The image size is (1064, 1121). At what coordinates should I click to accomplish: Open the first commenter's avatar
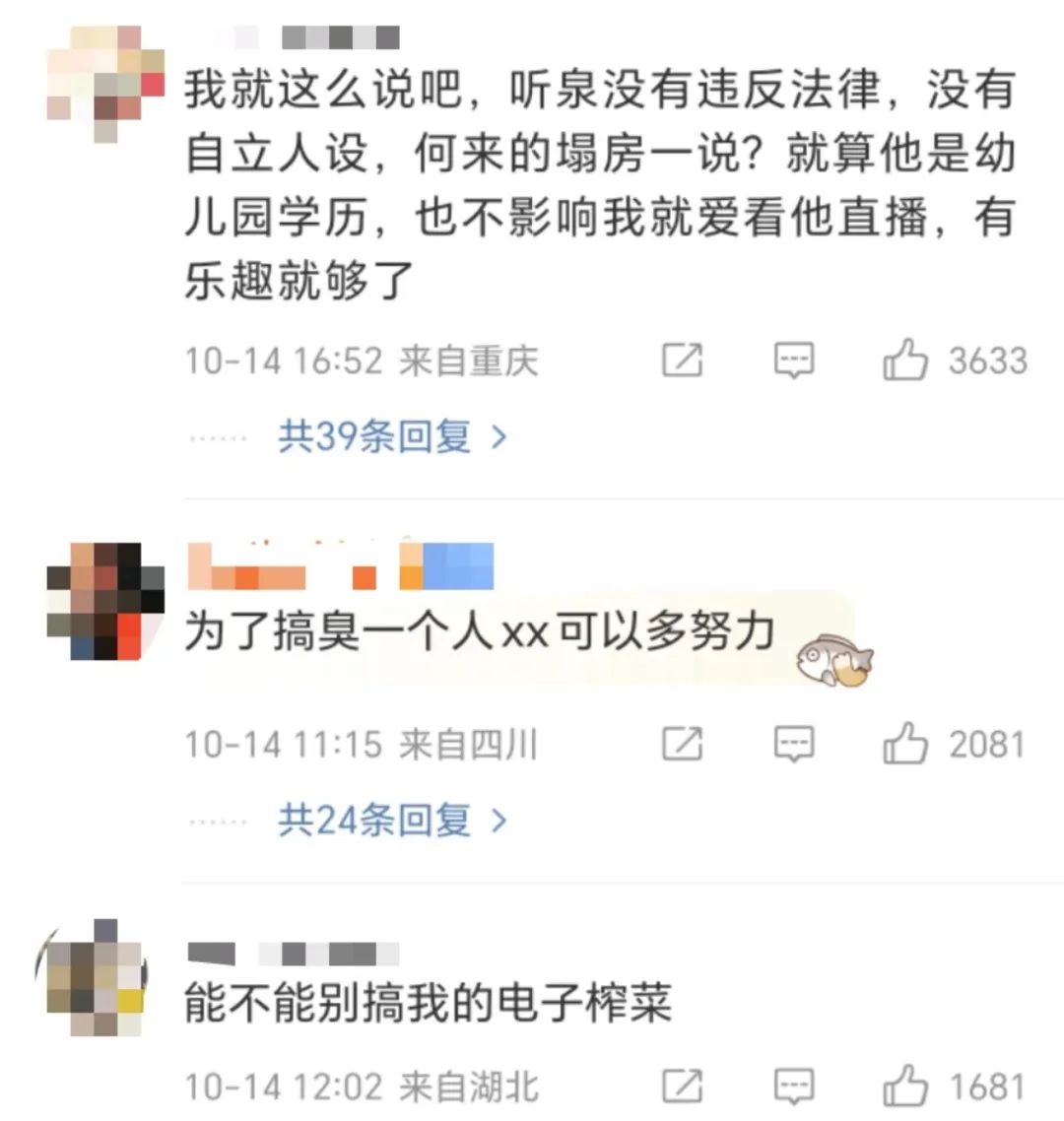click(x=105, y=85)
